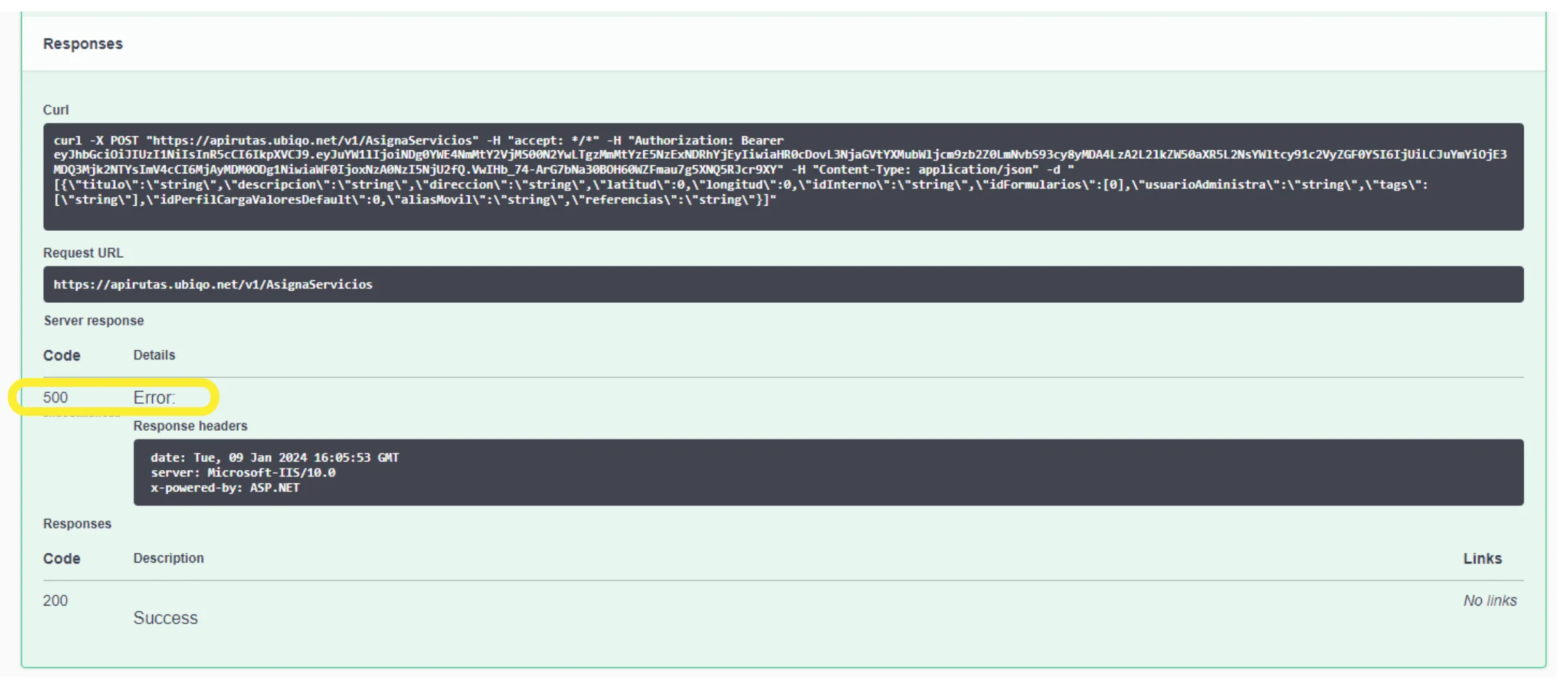The width and height of the screenshot is (1568, 684).
Task: Click the Error: detail text
Action: coord(154,397)
